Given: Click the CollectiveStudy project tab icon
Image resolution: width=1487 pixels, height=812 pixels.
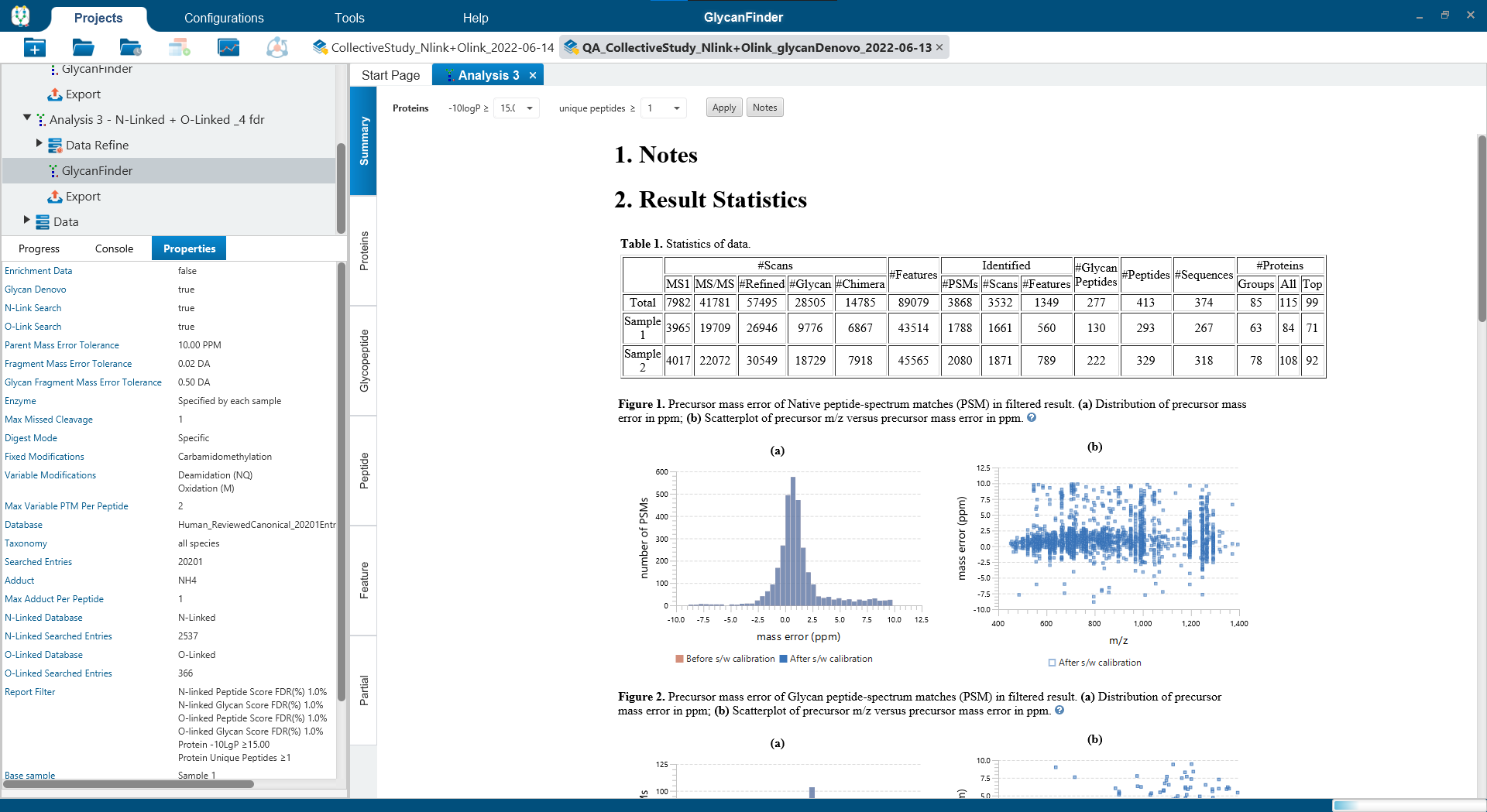Looking at the screenshot, I should coord(320,47).
